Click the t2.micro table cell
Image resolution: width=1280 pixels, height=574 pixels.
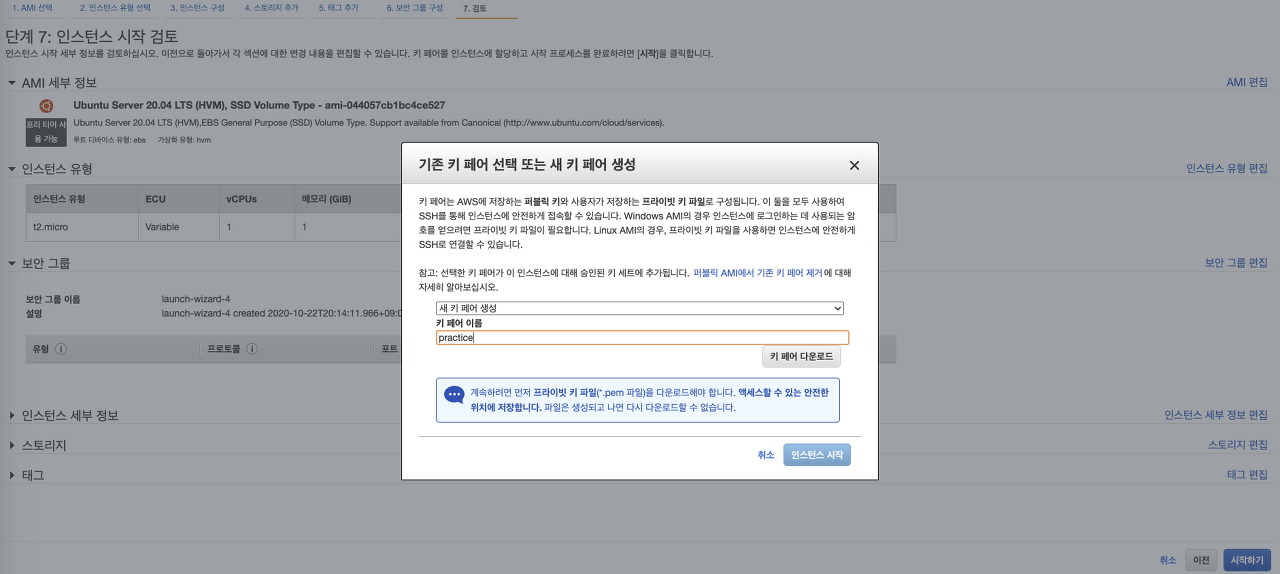(82, 227)
